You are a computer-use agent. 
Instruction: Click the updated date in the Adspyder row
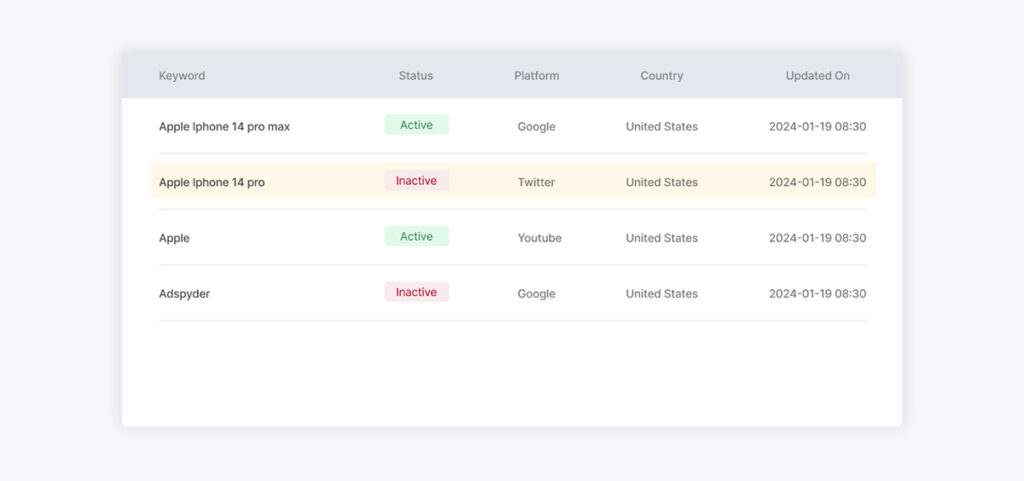(817, 294)
